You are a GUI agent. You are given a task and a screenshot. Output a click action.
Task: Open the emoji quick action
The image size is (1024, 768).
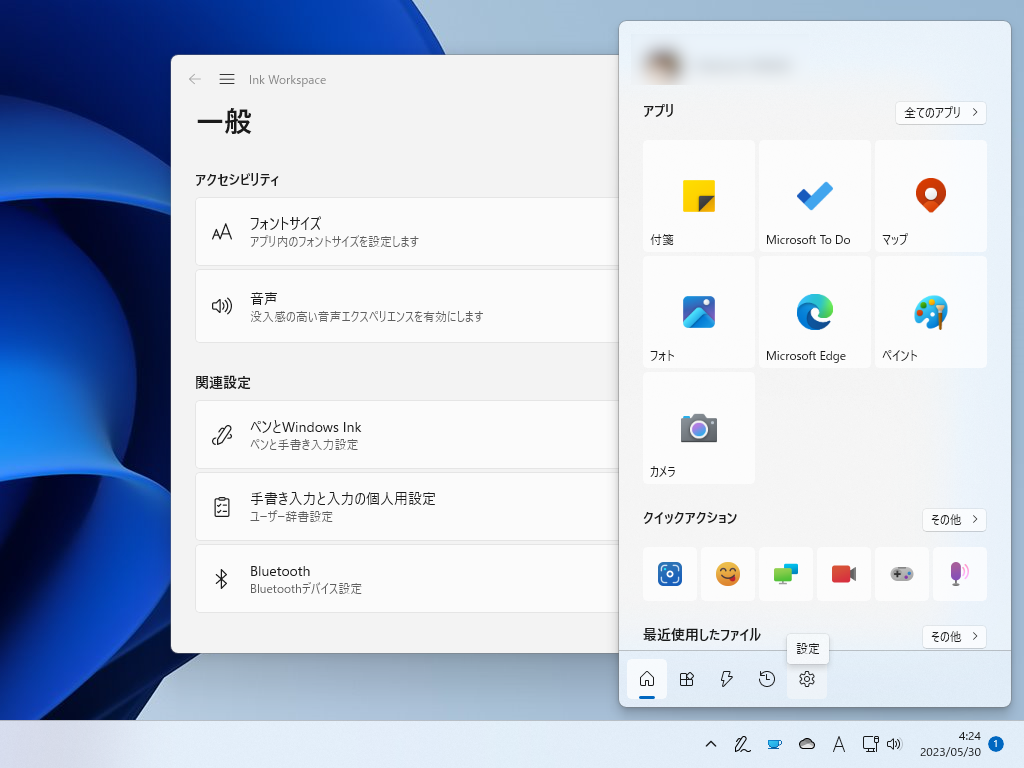pos(727,574)
